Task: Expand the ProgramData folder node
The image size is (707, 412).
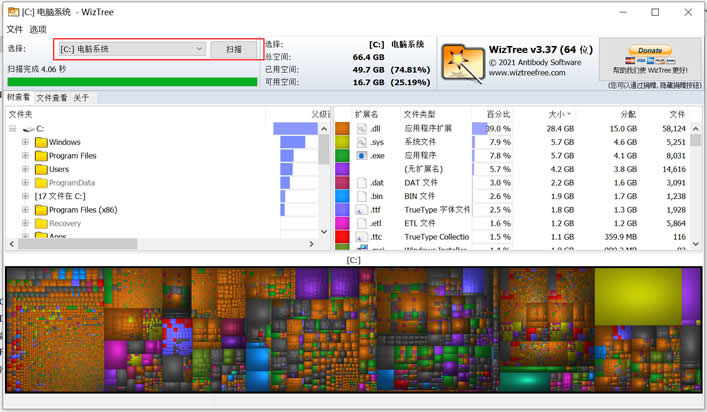Action: click(25, 183)
